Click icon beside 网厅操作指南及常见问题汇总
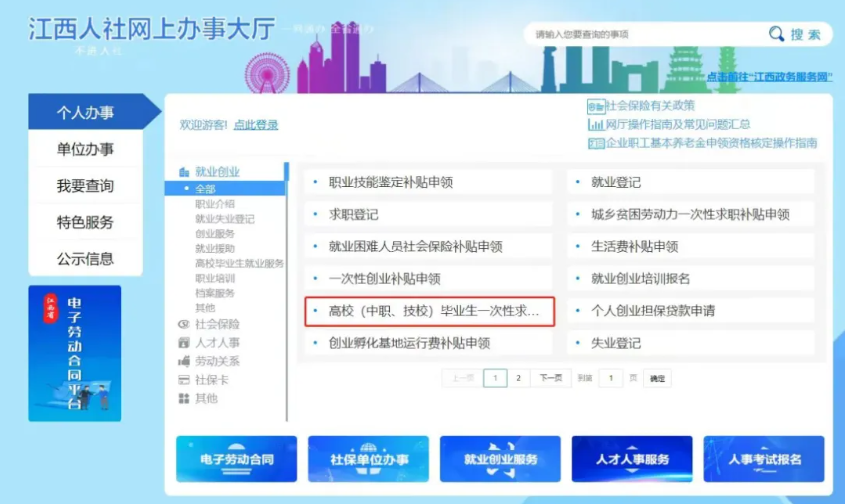 (x=595, y=124)
